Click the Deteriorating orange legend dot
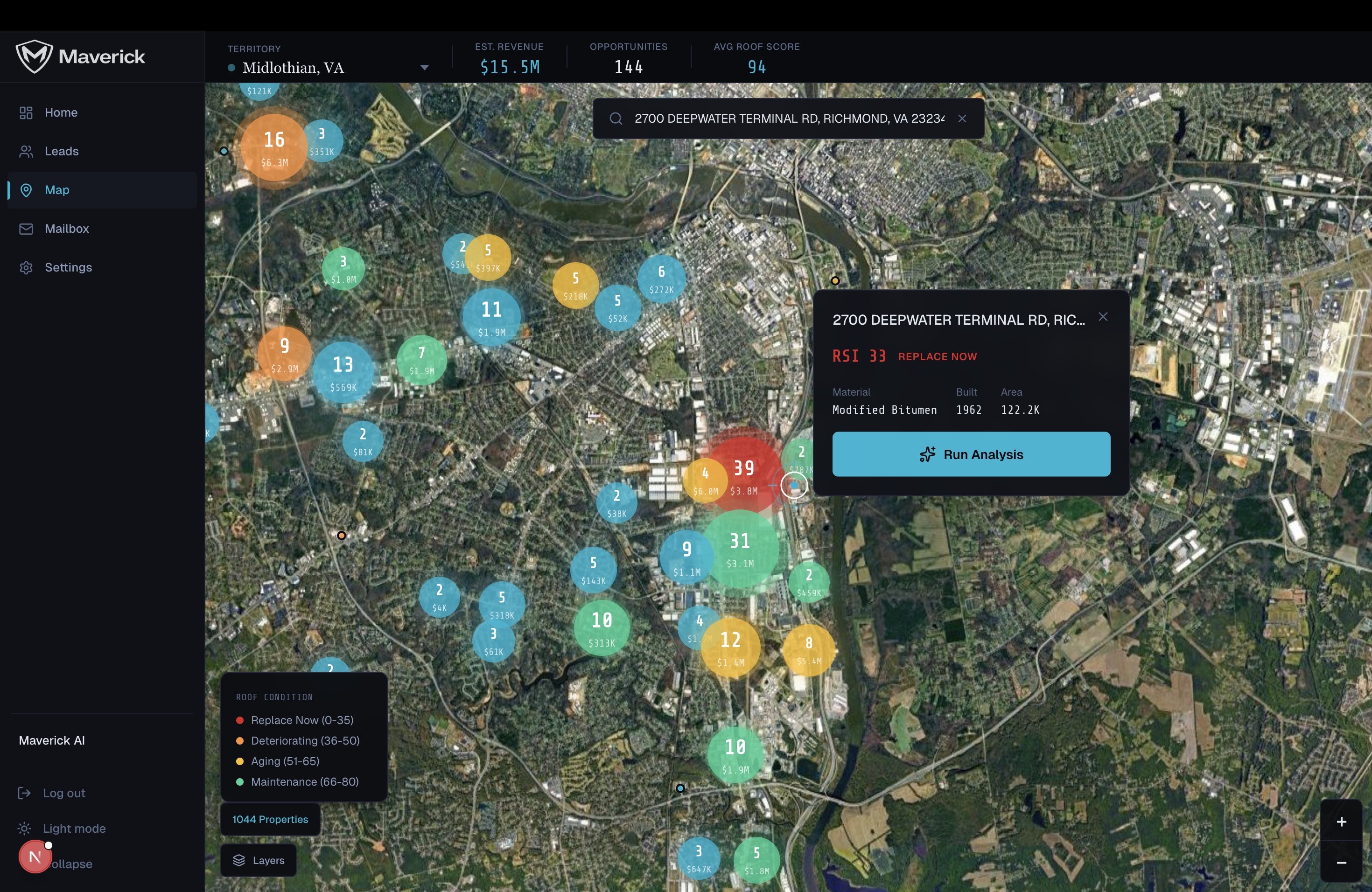1372x892 pixels. click(240, 741)
